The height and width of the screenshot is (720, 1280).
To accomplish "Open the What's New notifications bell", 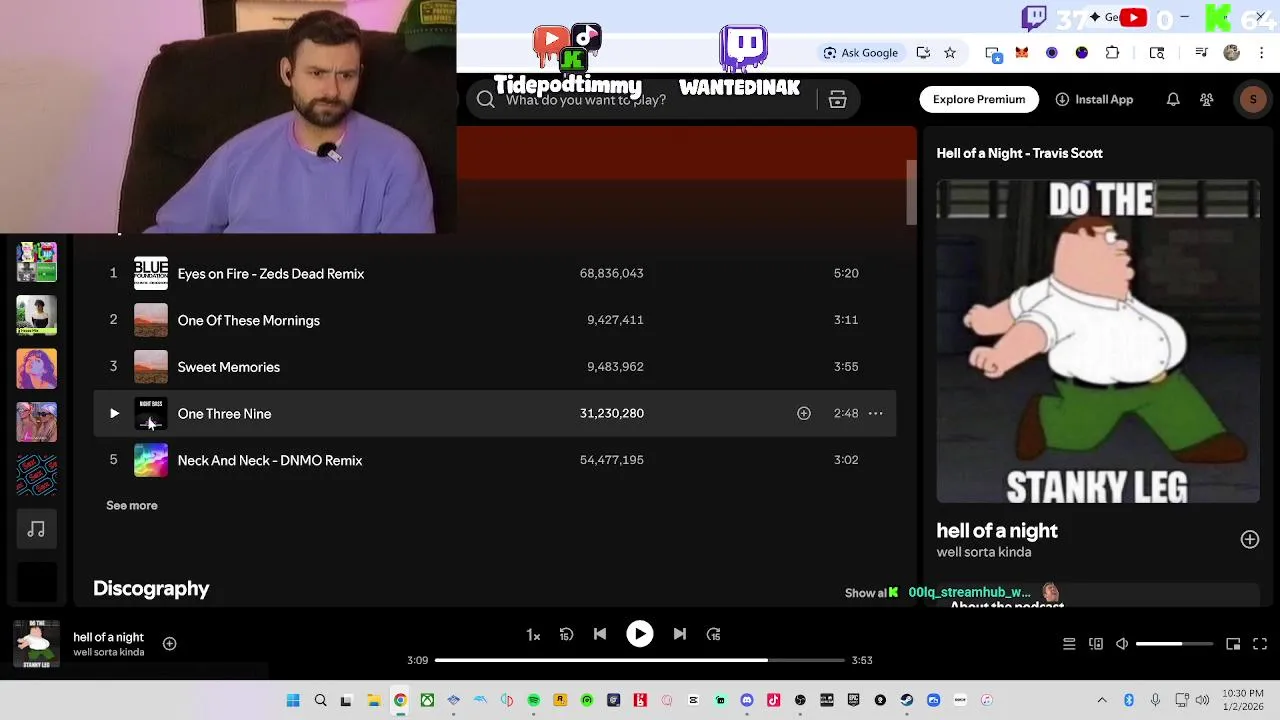I will (x=1173, y=99).
